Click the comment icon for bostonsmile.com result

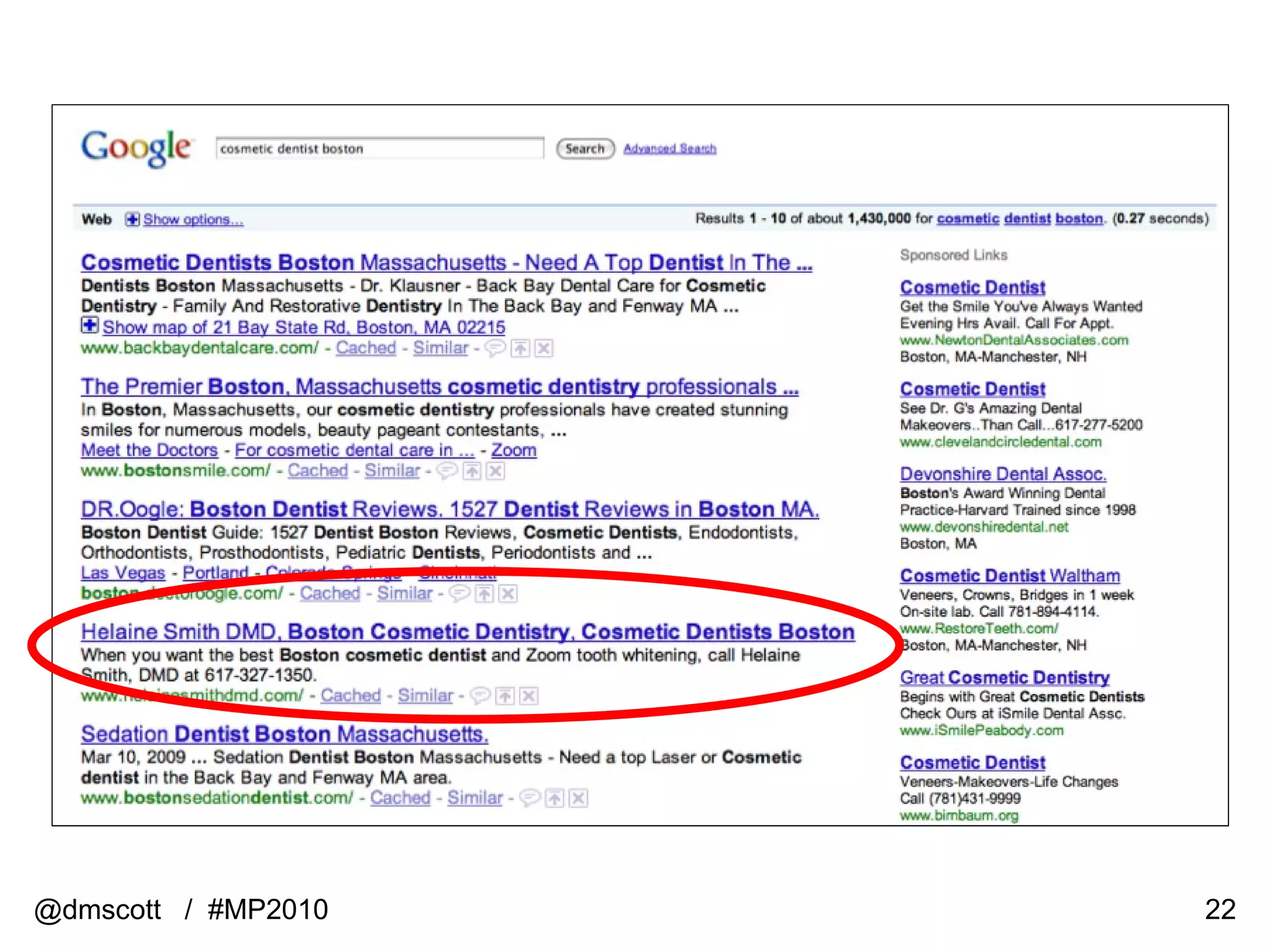[446, 471]
